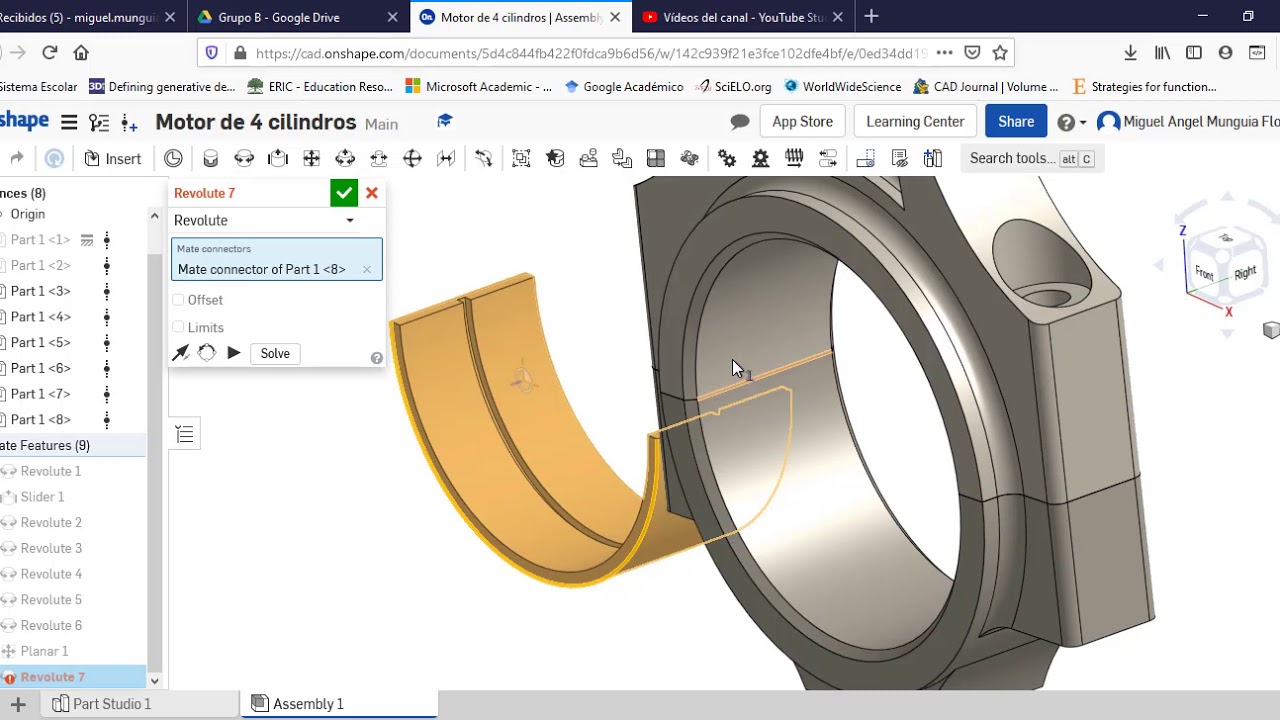The image size is (1280, 720).
Task: Click the Solve button
Action: coord(275,353)
